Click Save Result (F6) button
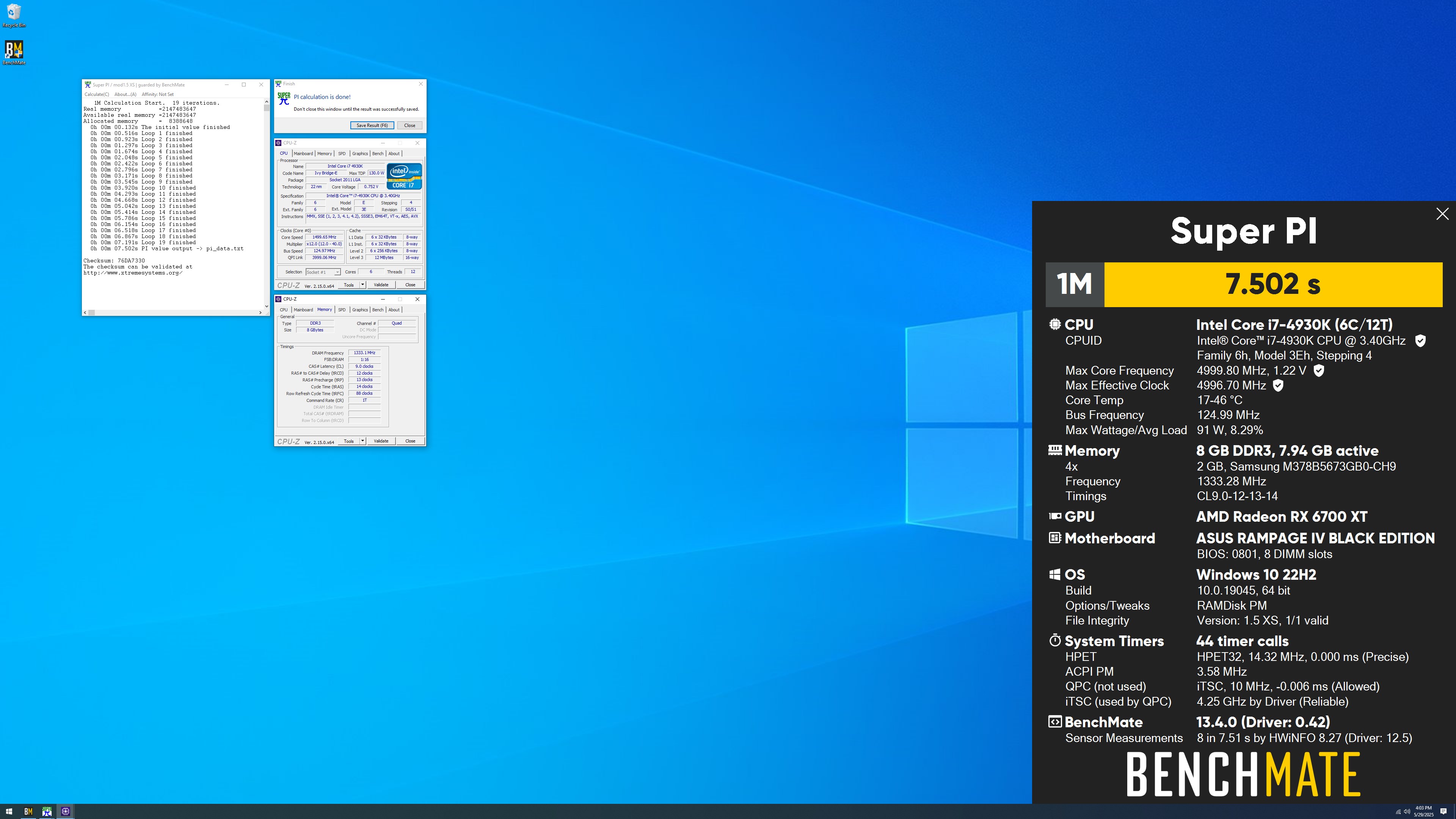Viewport: 1456px width, 819px height. click(372, 126)
